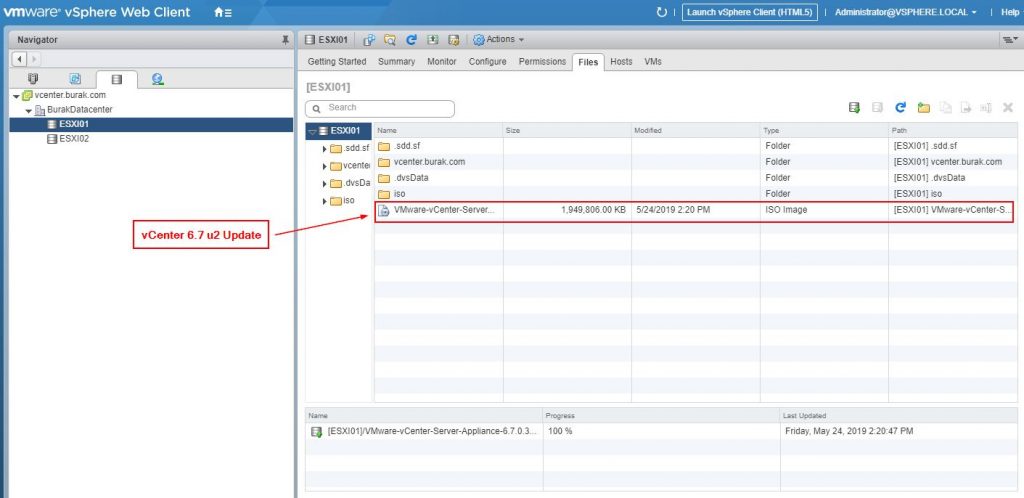
Task: Click Manage Storage Providers icon in toolbar
Action: pyautogui.click(x=453, y=40)
